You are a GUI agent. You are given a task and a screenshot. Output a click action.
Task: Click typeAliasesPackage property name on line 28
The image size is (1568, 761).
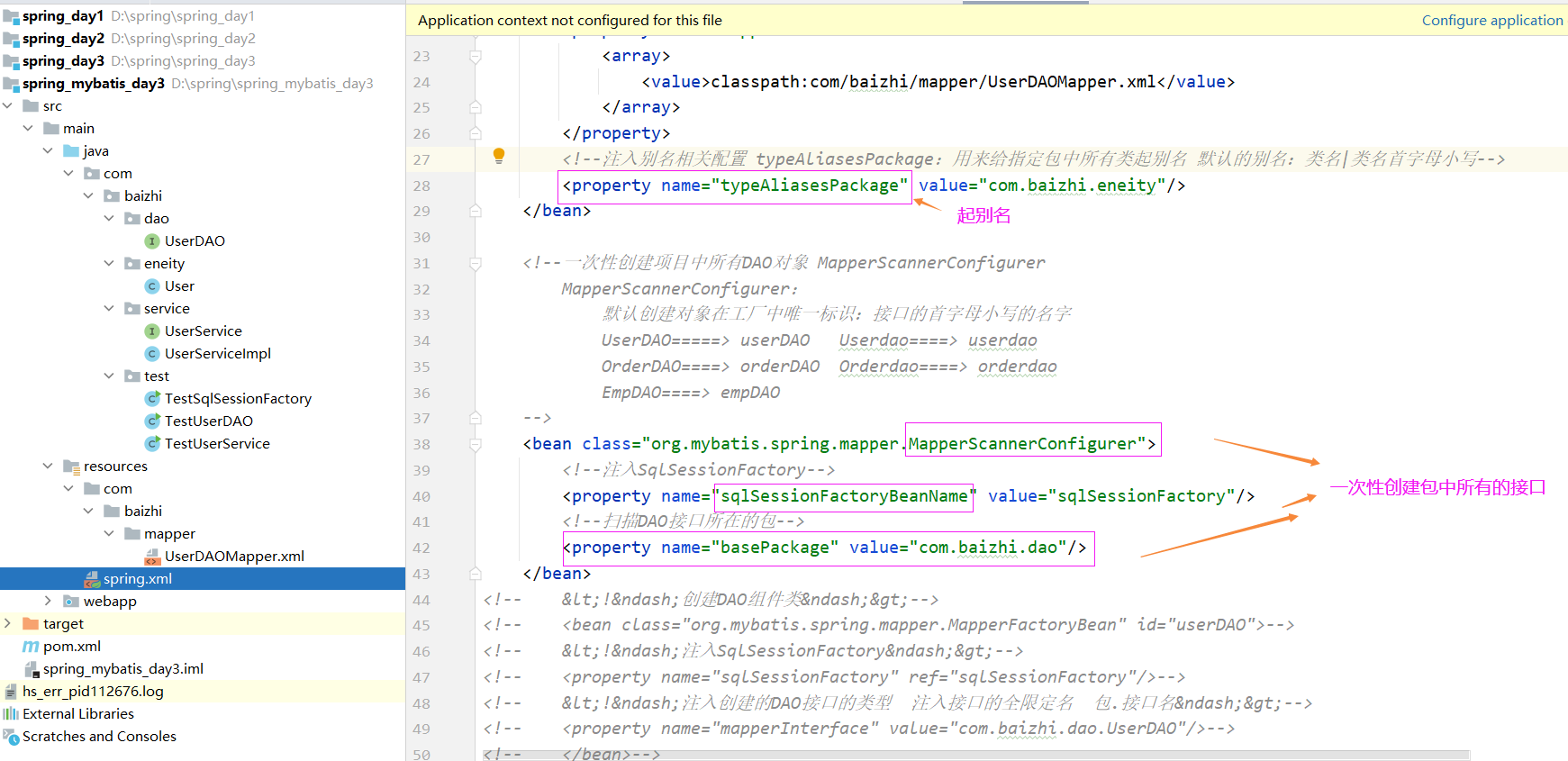pos(810,186)
